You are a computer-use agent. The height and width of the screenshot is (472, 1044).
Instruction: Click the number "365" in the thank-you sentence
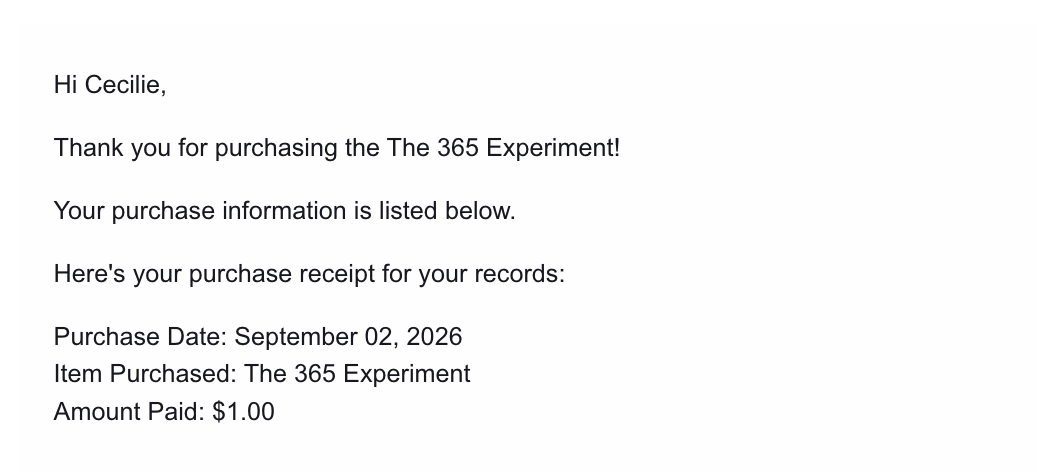(x=458, y=148)
